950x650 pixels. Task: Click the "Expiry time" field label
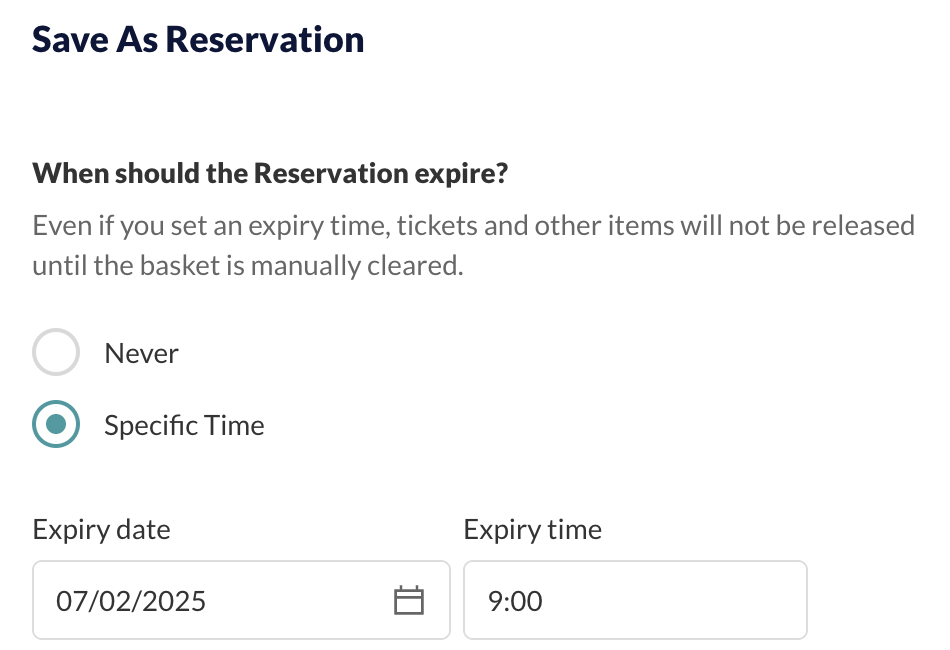tap(533, 530)
